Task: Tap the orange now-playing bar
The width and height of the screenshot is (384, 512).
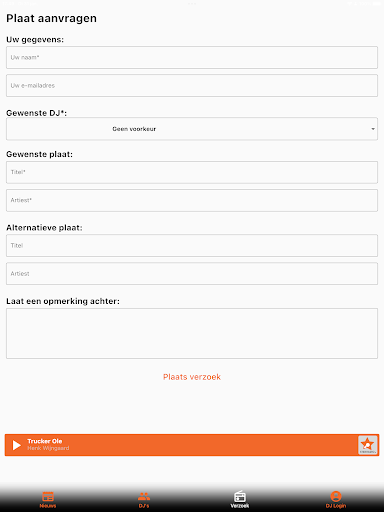Action: [192, 445]
